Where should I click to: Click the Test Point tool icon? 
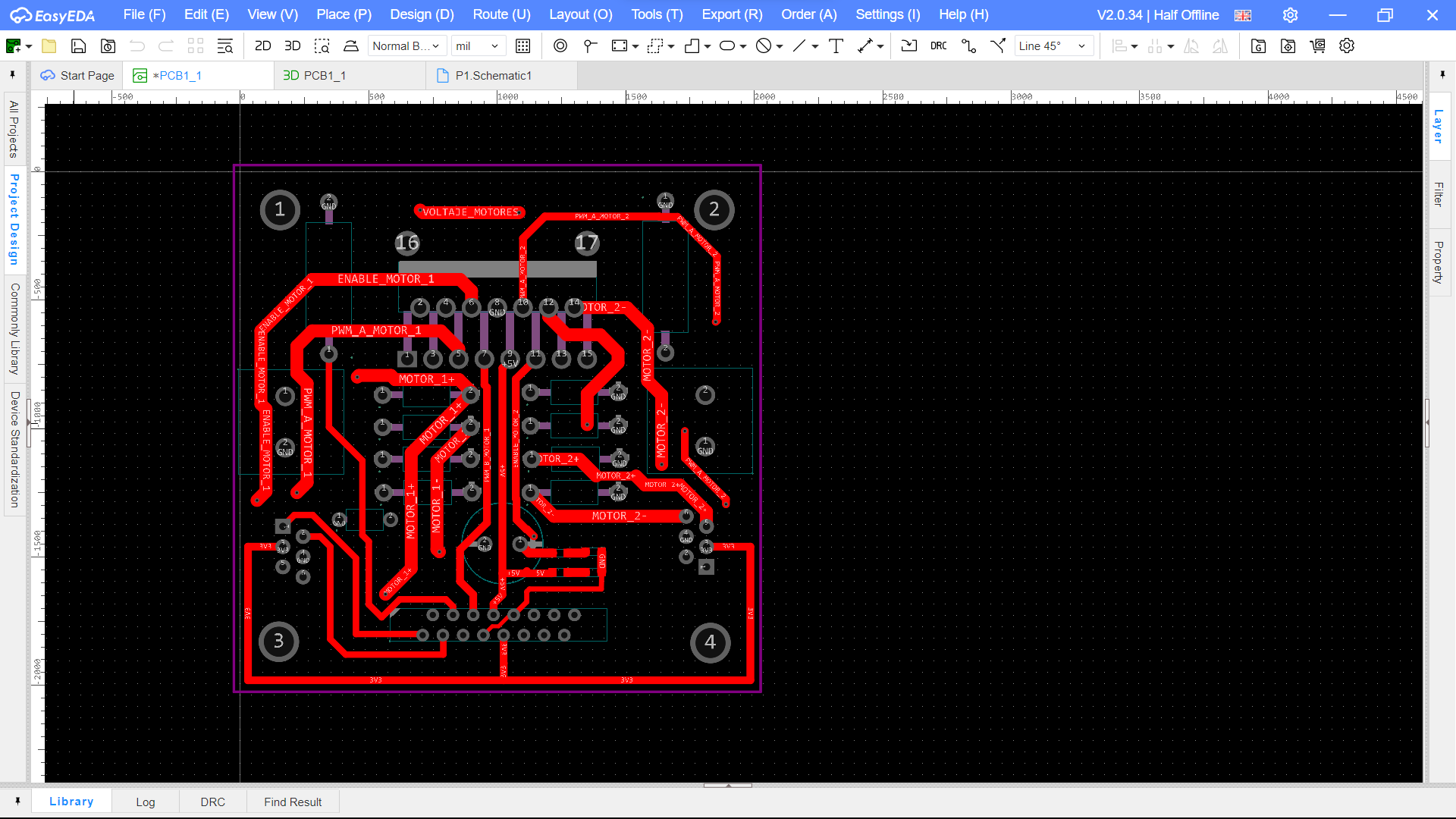[589, 46]
